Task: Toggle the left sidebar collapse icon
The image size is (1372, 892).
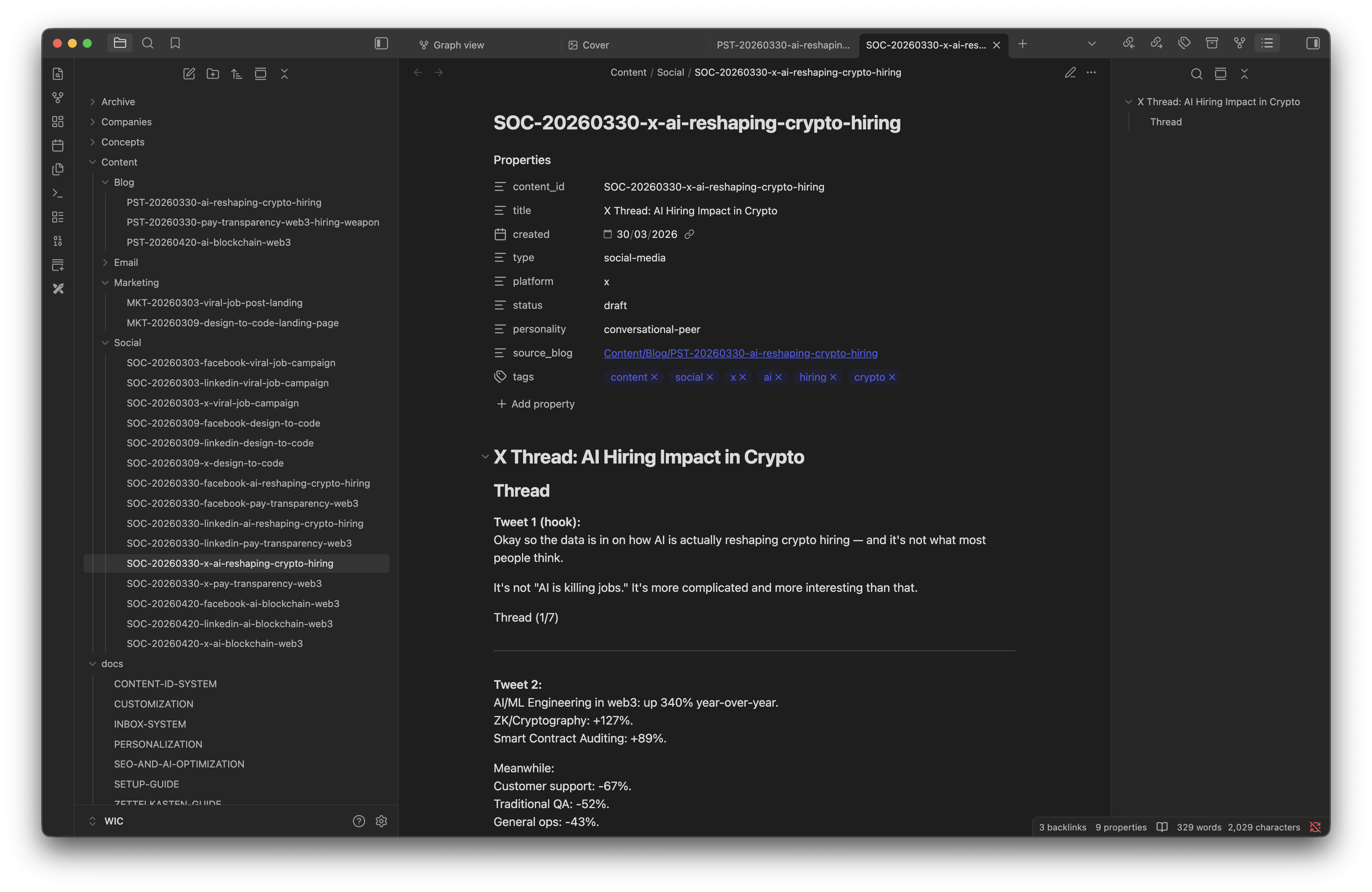Action: pos(381,43)
